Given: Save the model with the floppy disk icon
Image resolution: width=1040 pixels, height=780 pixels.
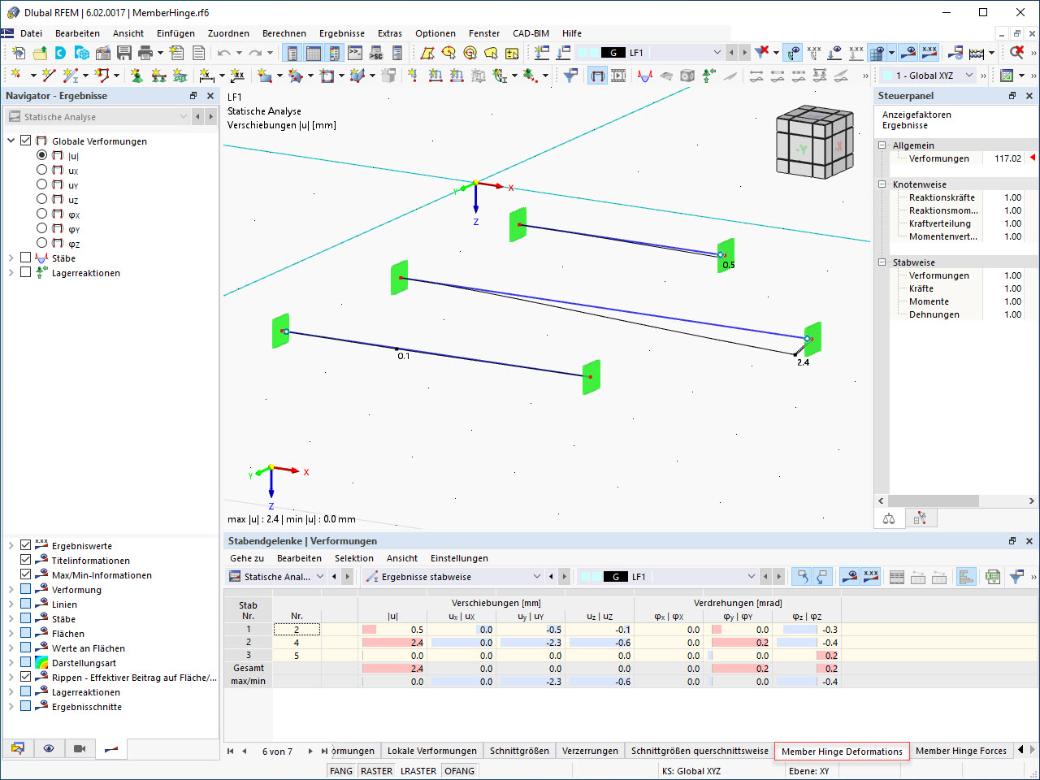Looking at the screenshot, I should (124, 52).
